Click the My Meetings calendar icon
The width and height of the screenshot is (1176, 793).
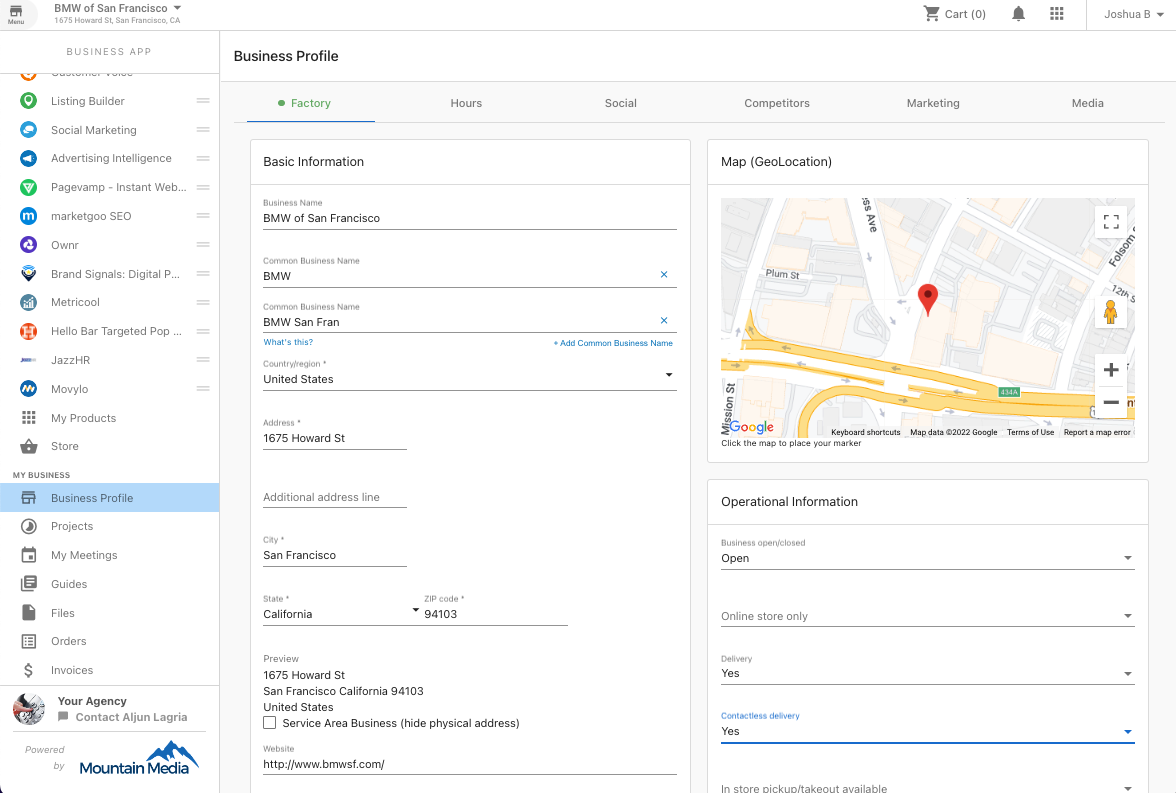(28, 555)
